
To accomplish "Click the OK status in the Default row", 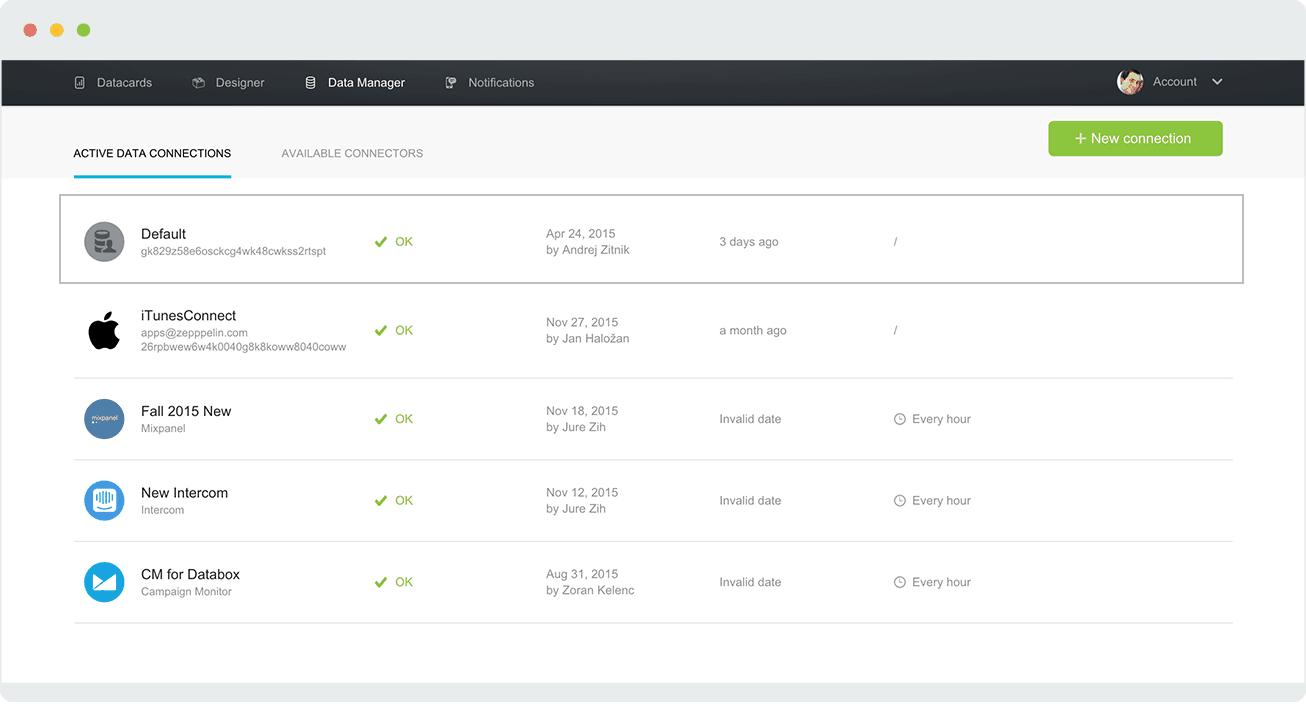I will (x=404, y=242).
